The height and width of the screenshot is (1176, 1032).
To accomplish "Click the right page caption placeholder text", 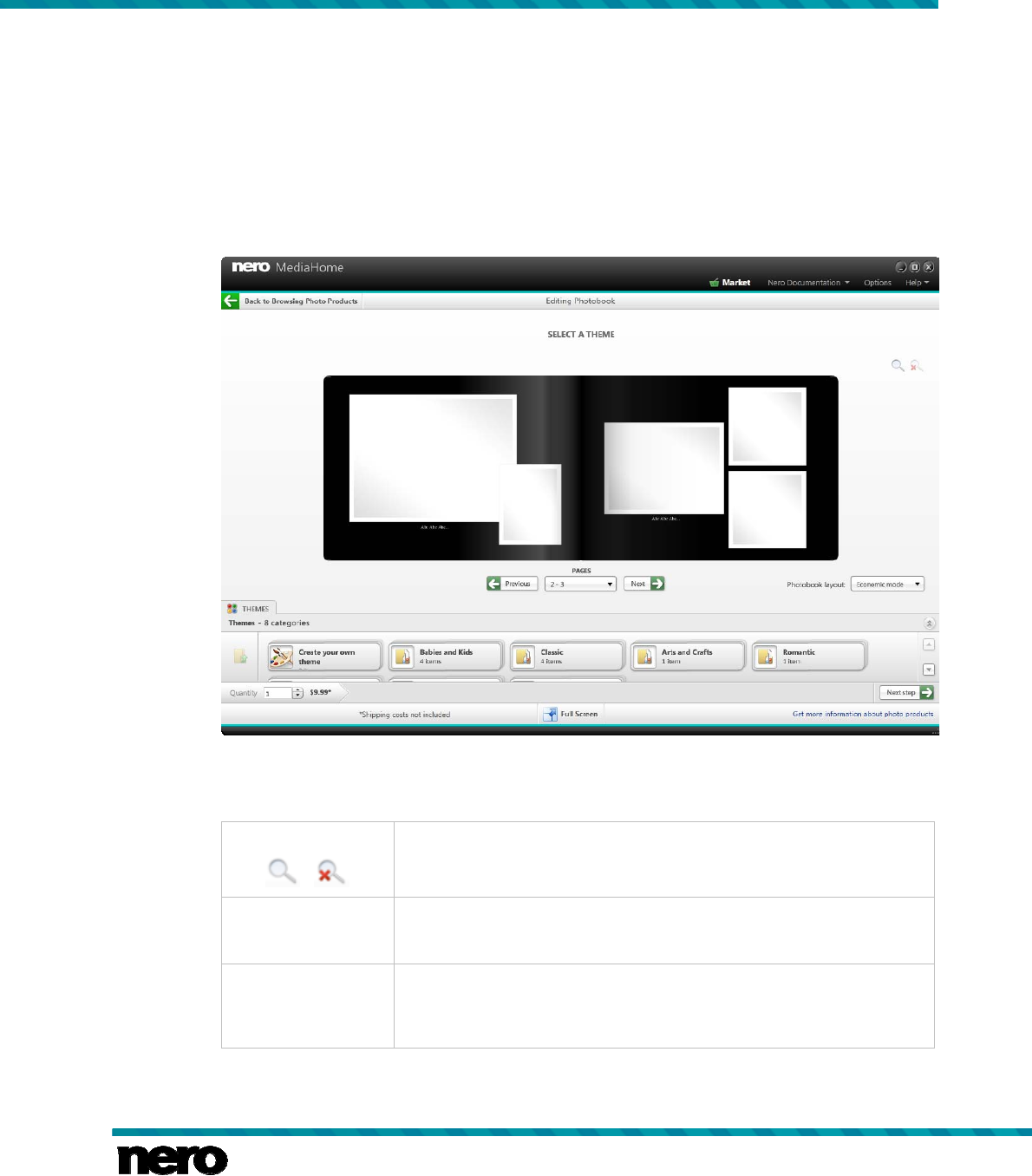I will click(665, 519).
